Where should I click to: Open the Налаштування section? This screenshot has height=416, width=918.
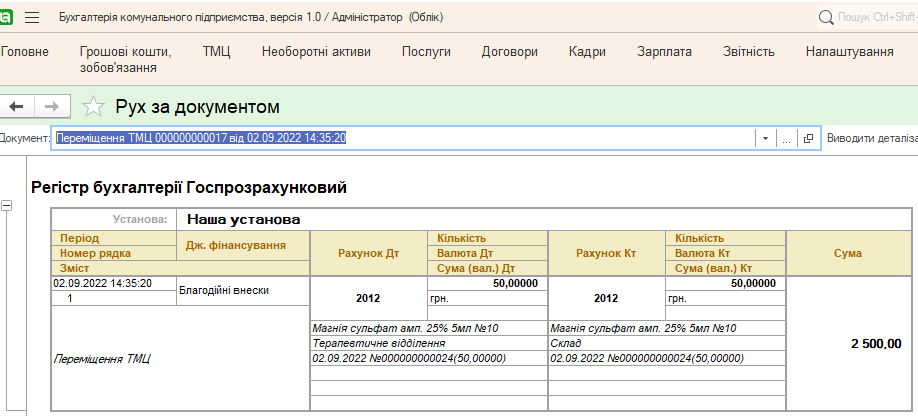point(849,52)
